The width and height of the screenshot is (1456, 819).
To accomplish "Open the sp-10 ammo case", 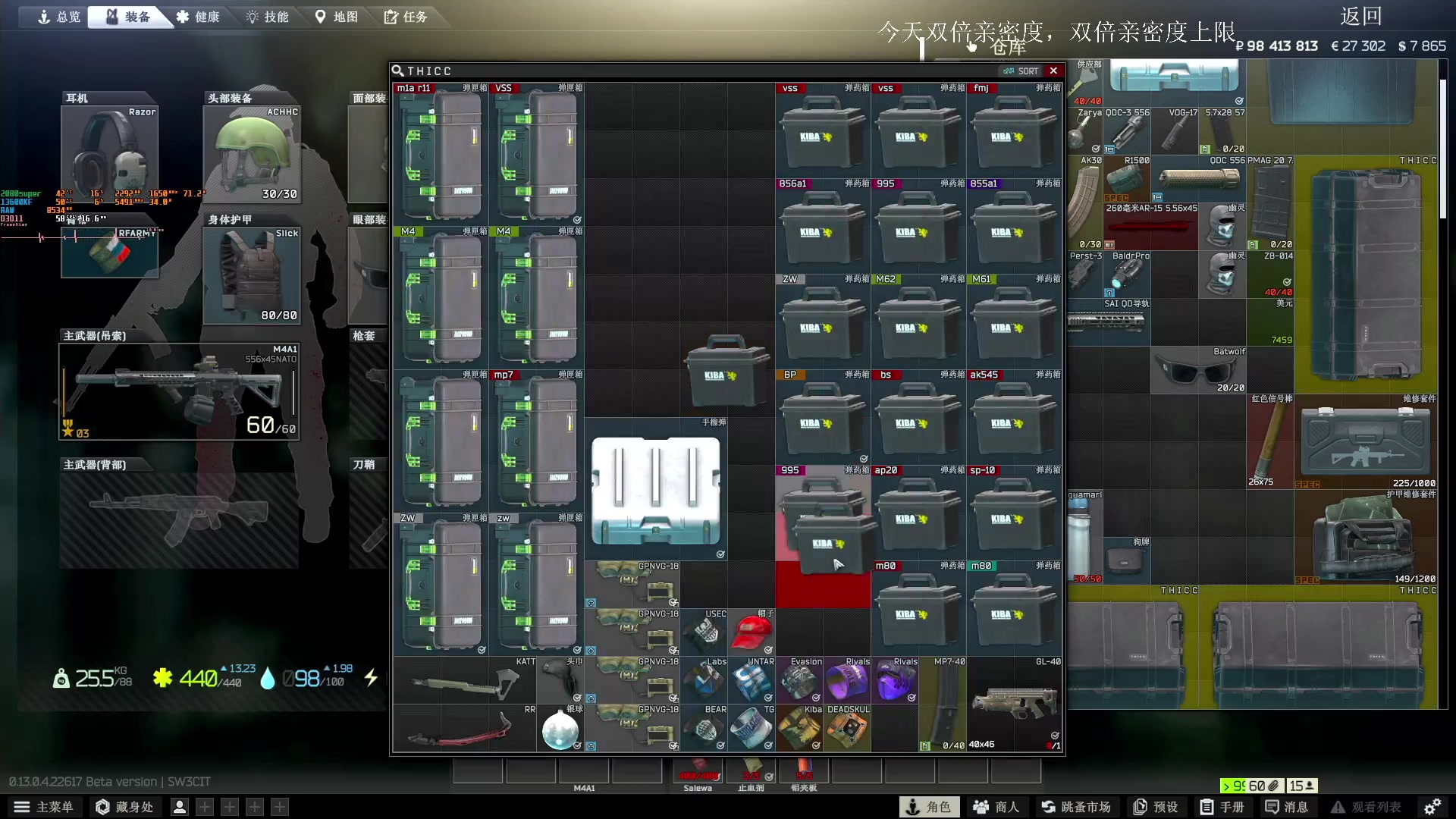I will point(1014,513).
